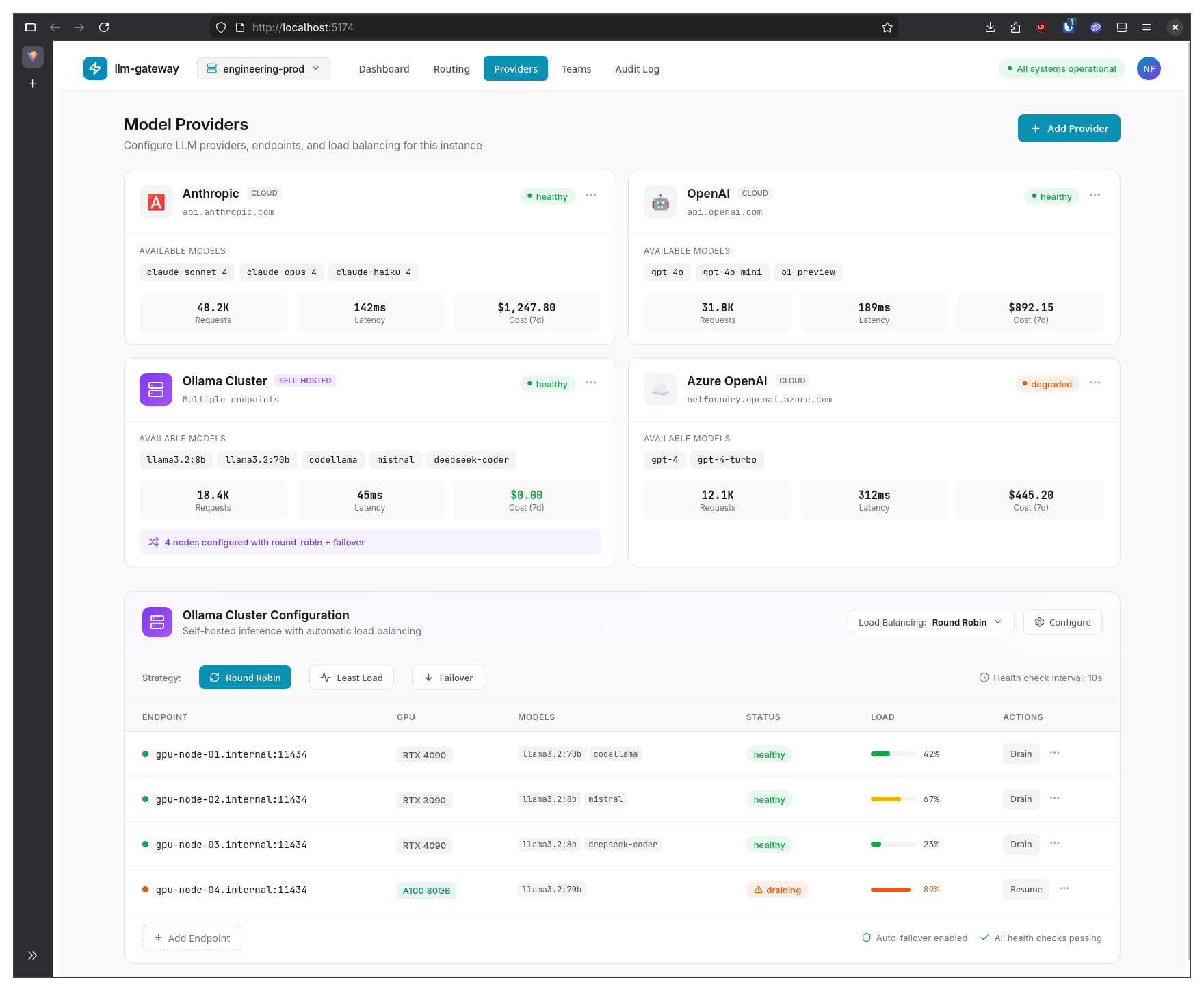Click the browser bookmark star icon
The height and width of the screenshot is (991, 1204).
(x=887, y=27)
